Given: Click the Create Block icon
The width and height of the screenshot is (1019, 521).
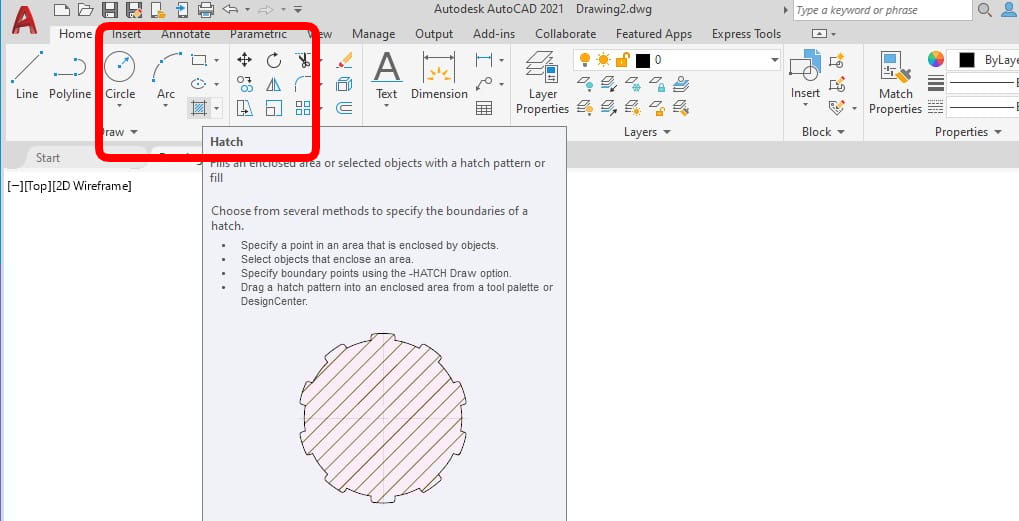Looking at the screenshot, I should [837, 60].
